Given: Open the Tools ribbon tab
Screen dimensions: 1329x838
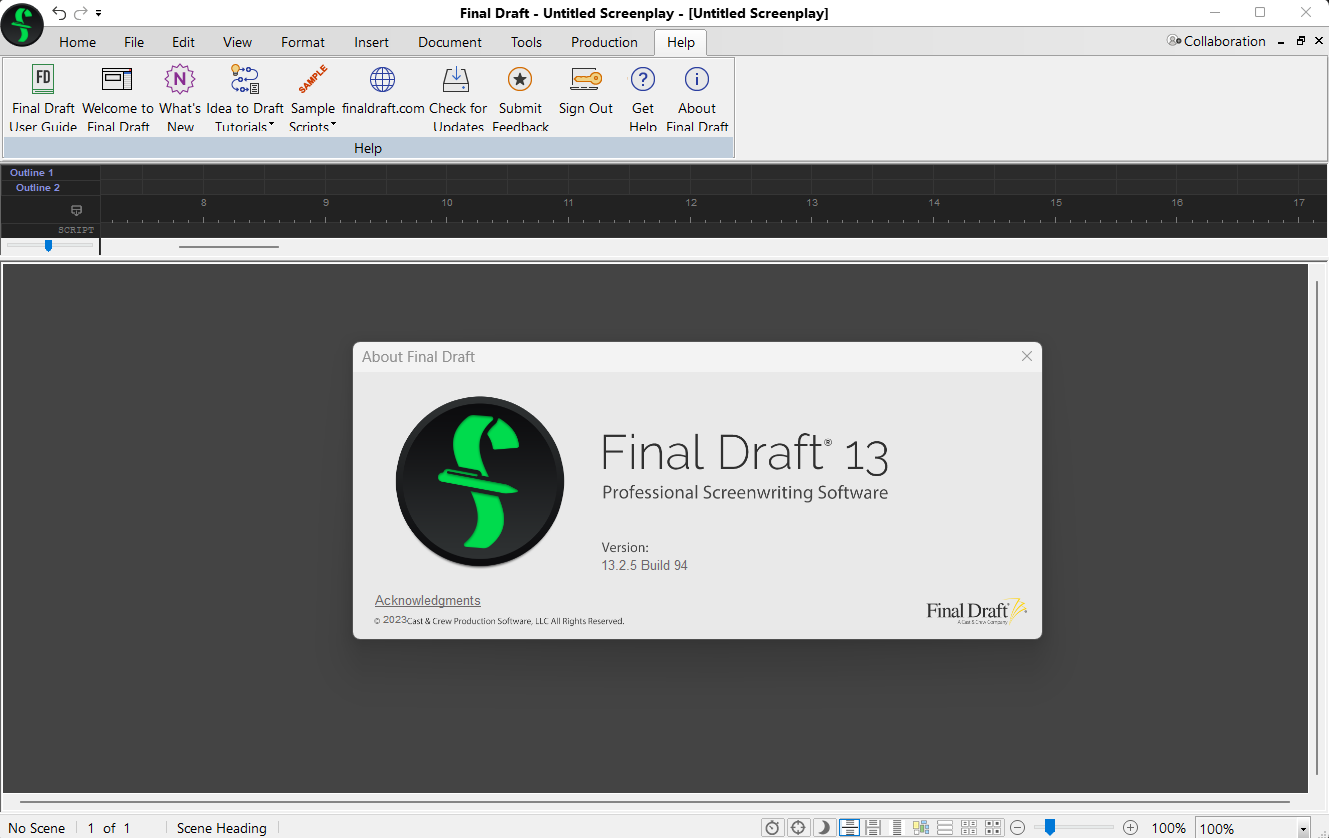Looking at the screenshot, I should [x=526, y=42].
